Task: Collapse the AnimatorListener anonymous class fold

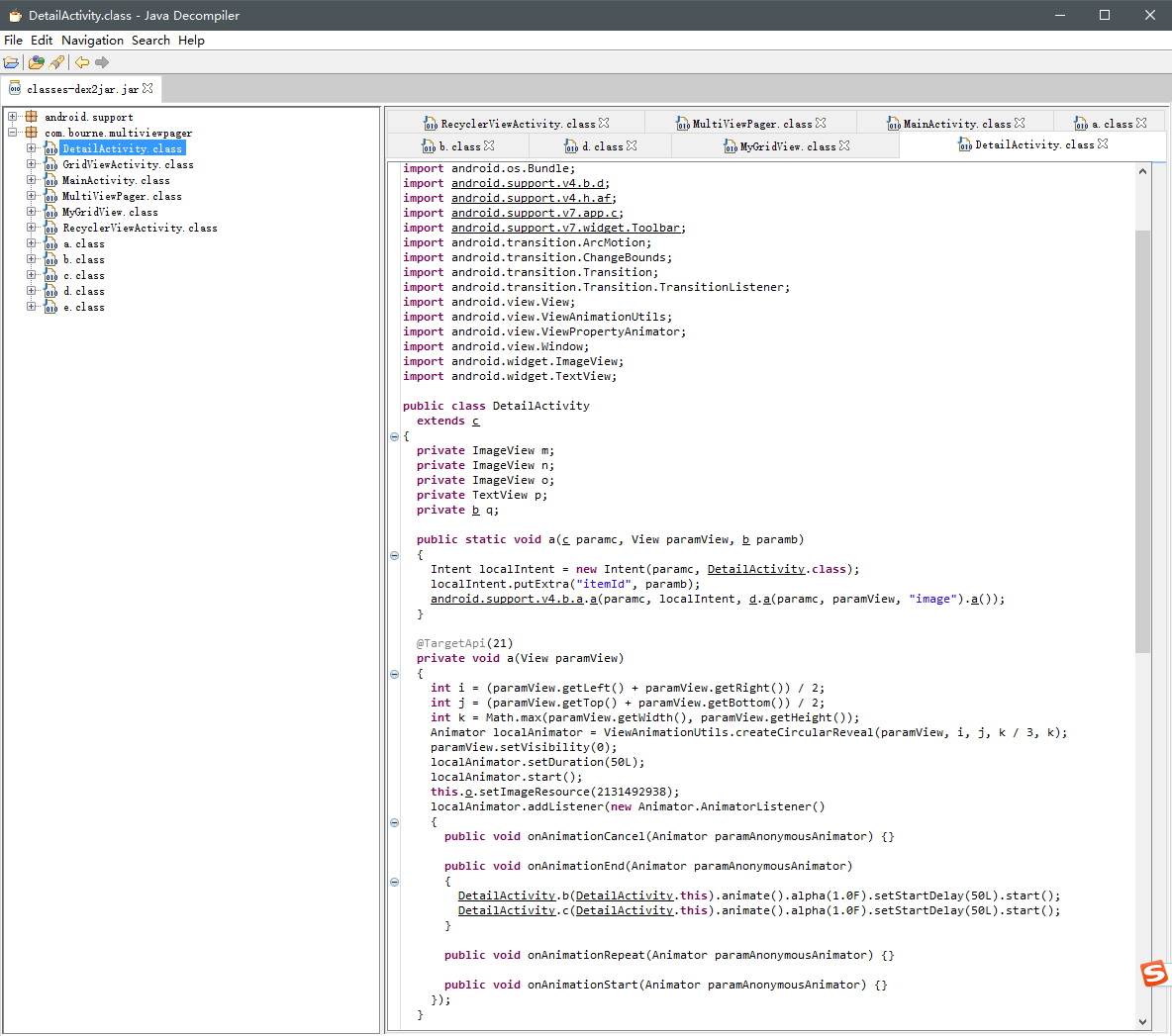Action: click(395, 823)
